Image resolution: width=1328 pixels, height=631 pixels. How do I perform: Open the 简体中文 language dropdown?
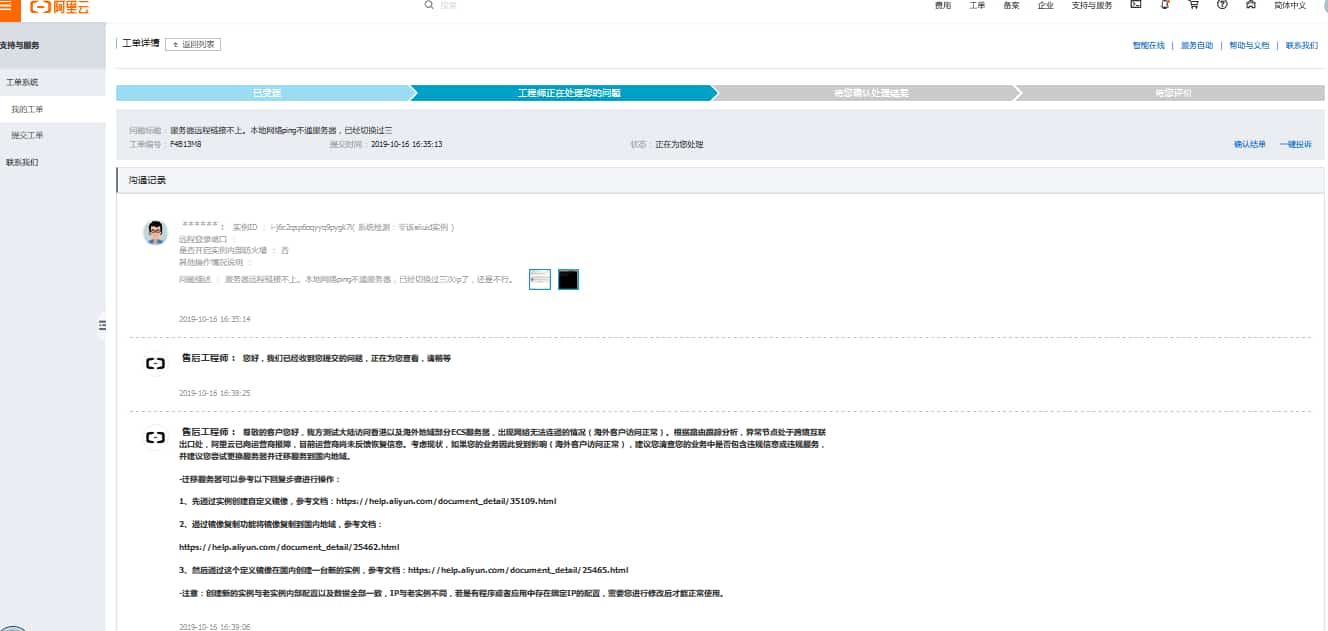pos(1290,5)
